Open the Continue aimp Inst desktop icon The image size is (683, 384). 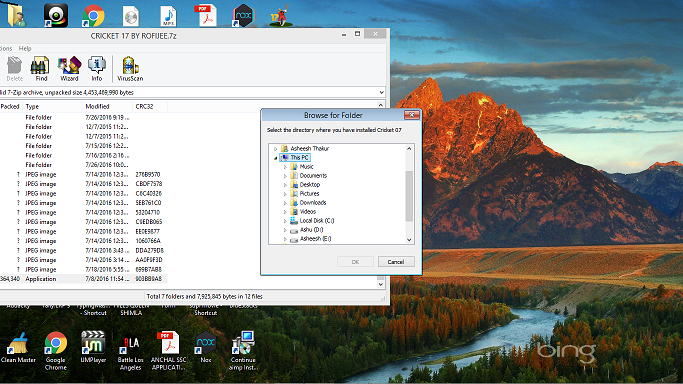tap(243, 351)
